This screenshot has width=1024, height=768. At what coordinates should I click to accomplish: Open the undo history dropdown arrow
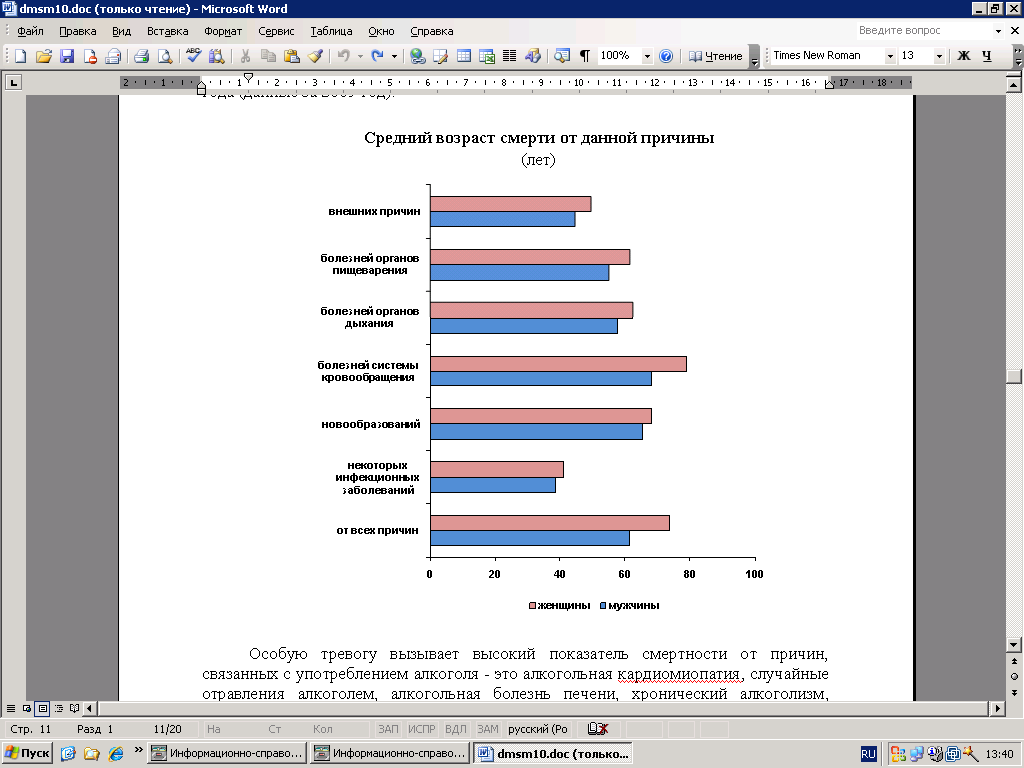[x=360, y=56]
